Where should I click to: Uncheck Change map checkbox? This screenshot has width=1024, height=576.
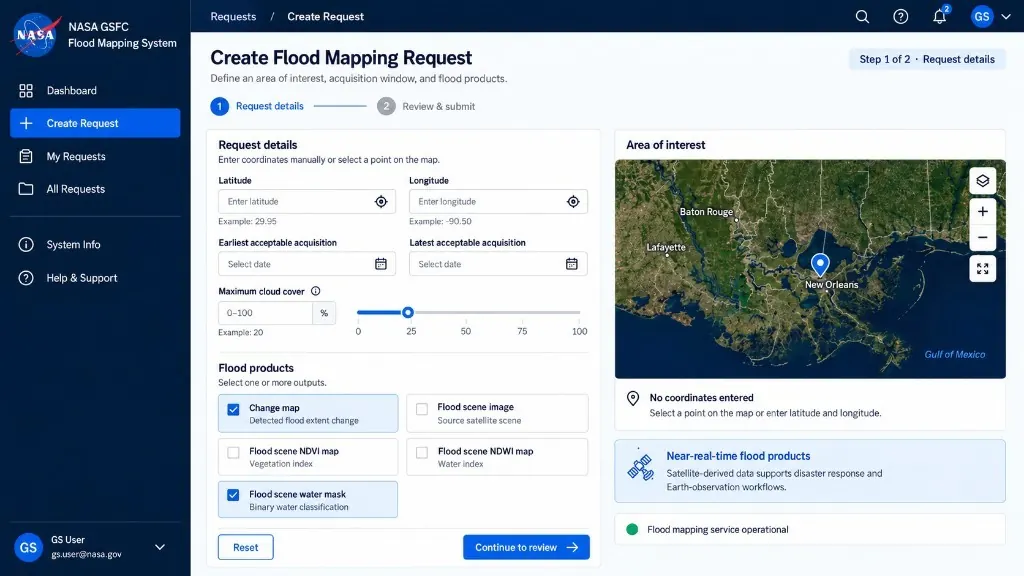point(233,409)
